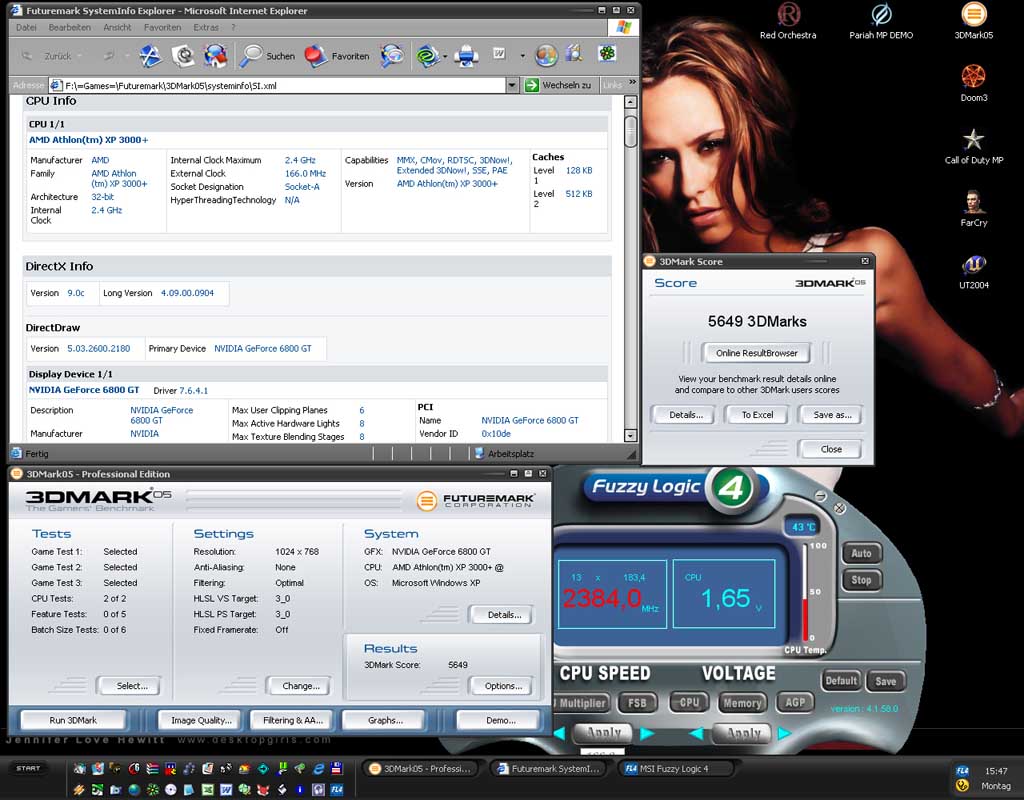
Task: Click the FL4 quick launch icon in taskbar
Action: [x=337, y=790]
